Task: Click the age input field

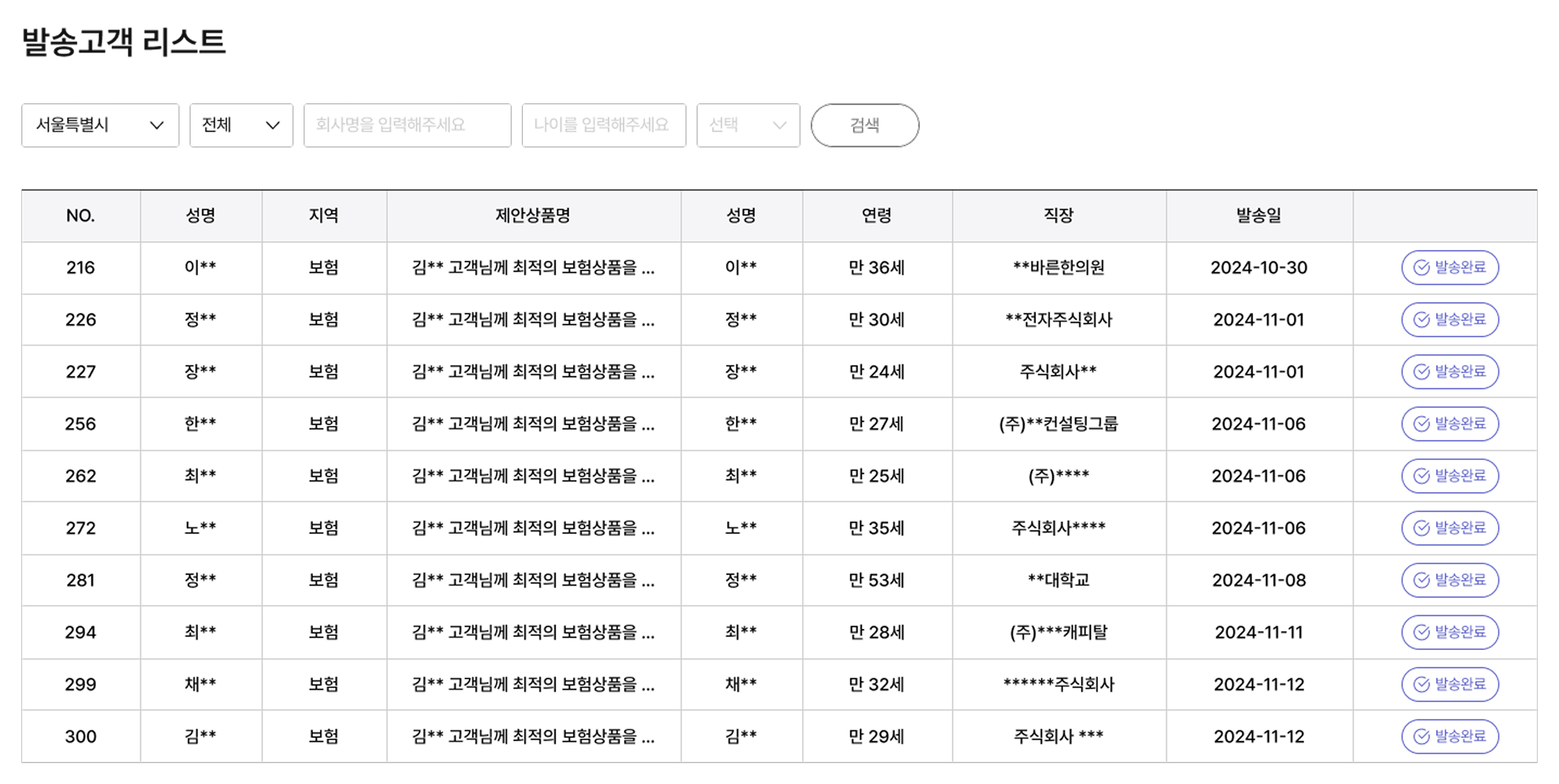Action: (x=604, y=125)
